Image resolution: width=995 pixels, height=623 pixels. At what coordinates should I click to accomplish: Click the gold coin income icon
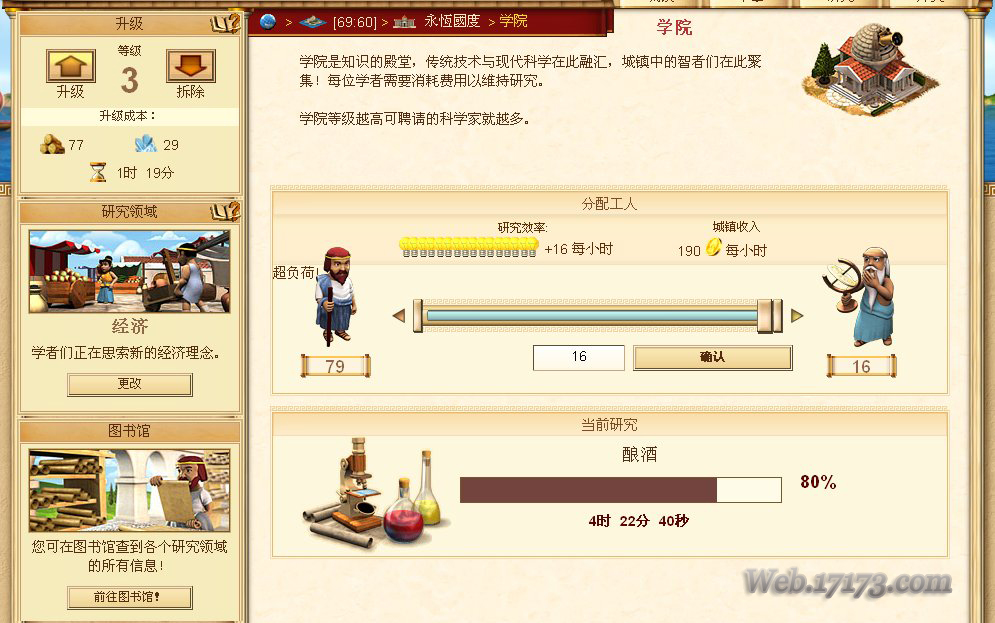coord(713,247)
